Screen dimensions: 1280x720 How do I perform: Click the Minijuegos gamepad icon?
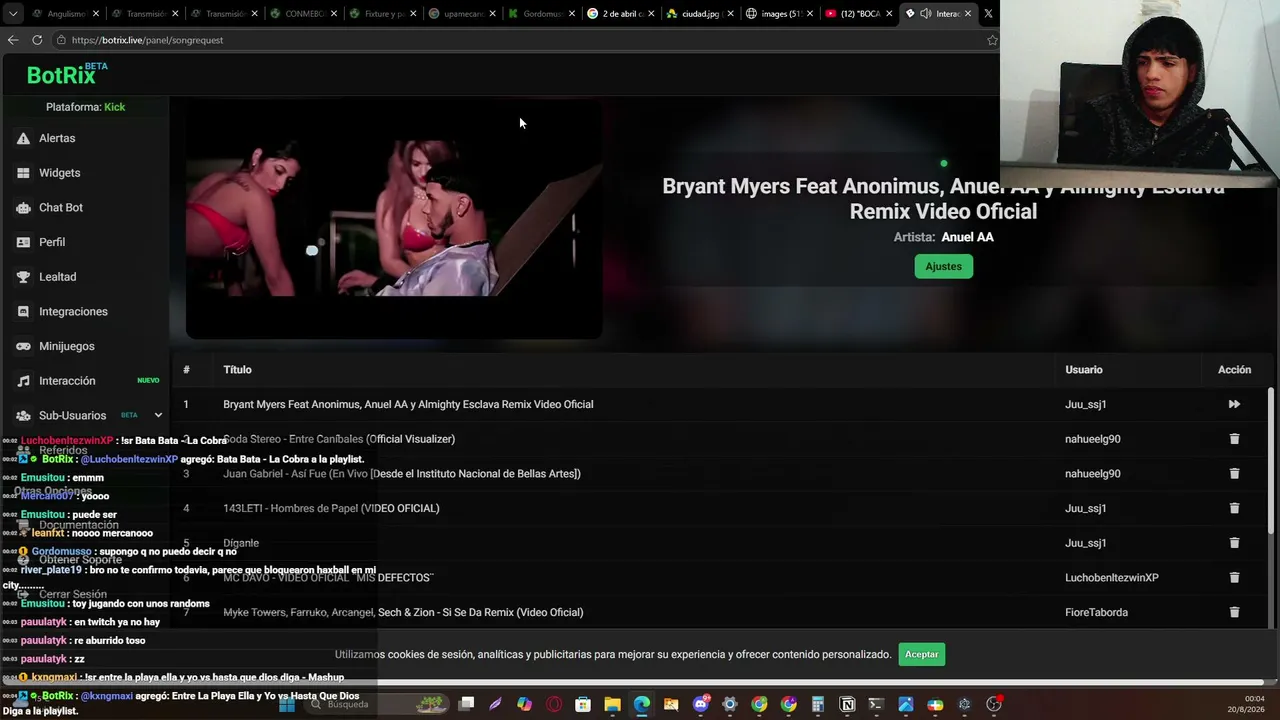(23, 346)
